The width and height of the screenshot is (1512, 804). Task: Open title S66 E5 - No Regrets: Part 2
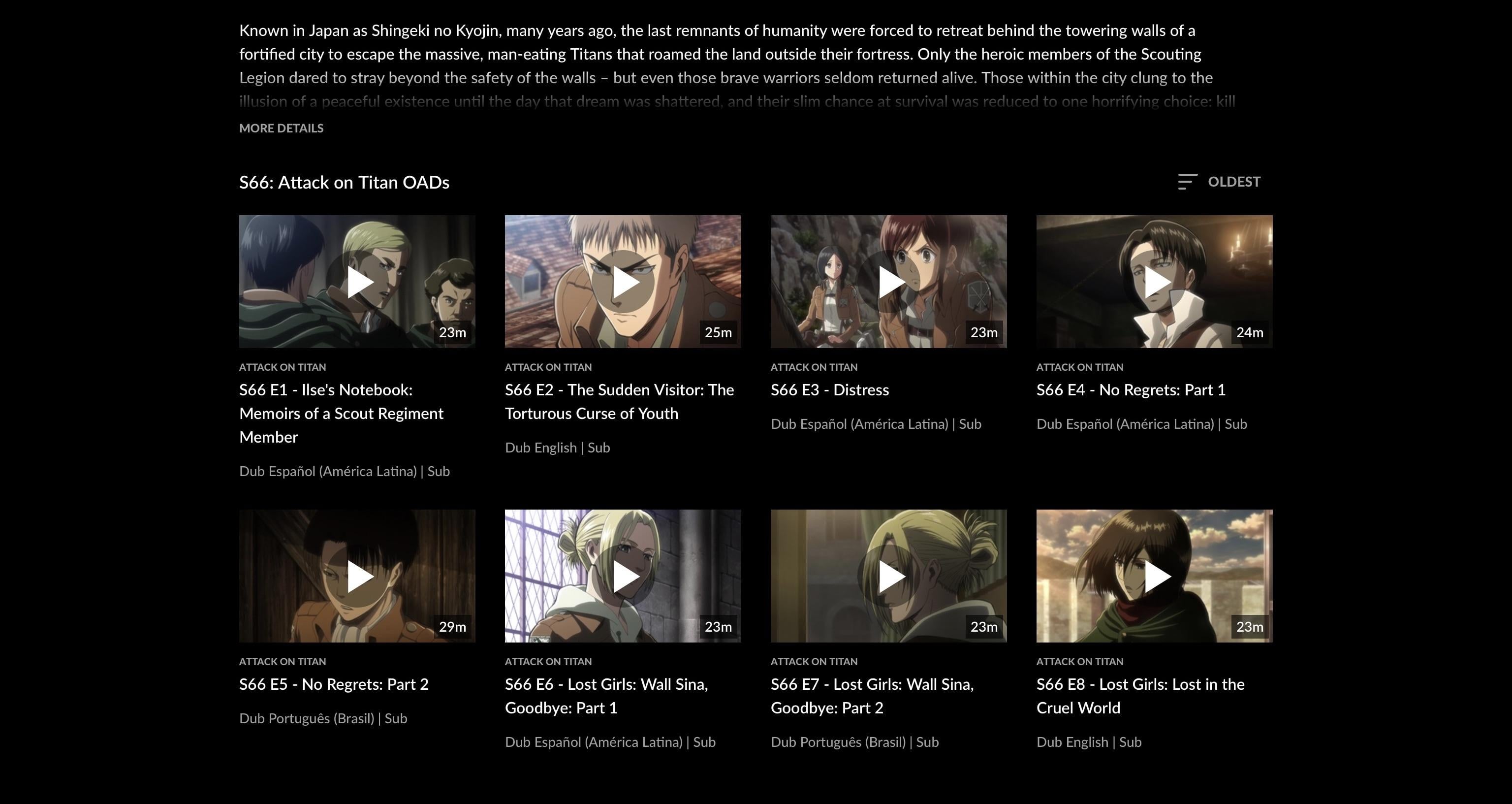coord(333,684)
